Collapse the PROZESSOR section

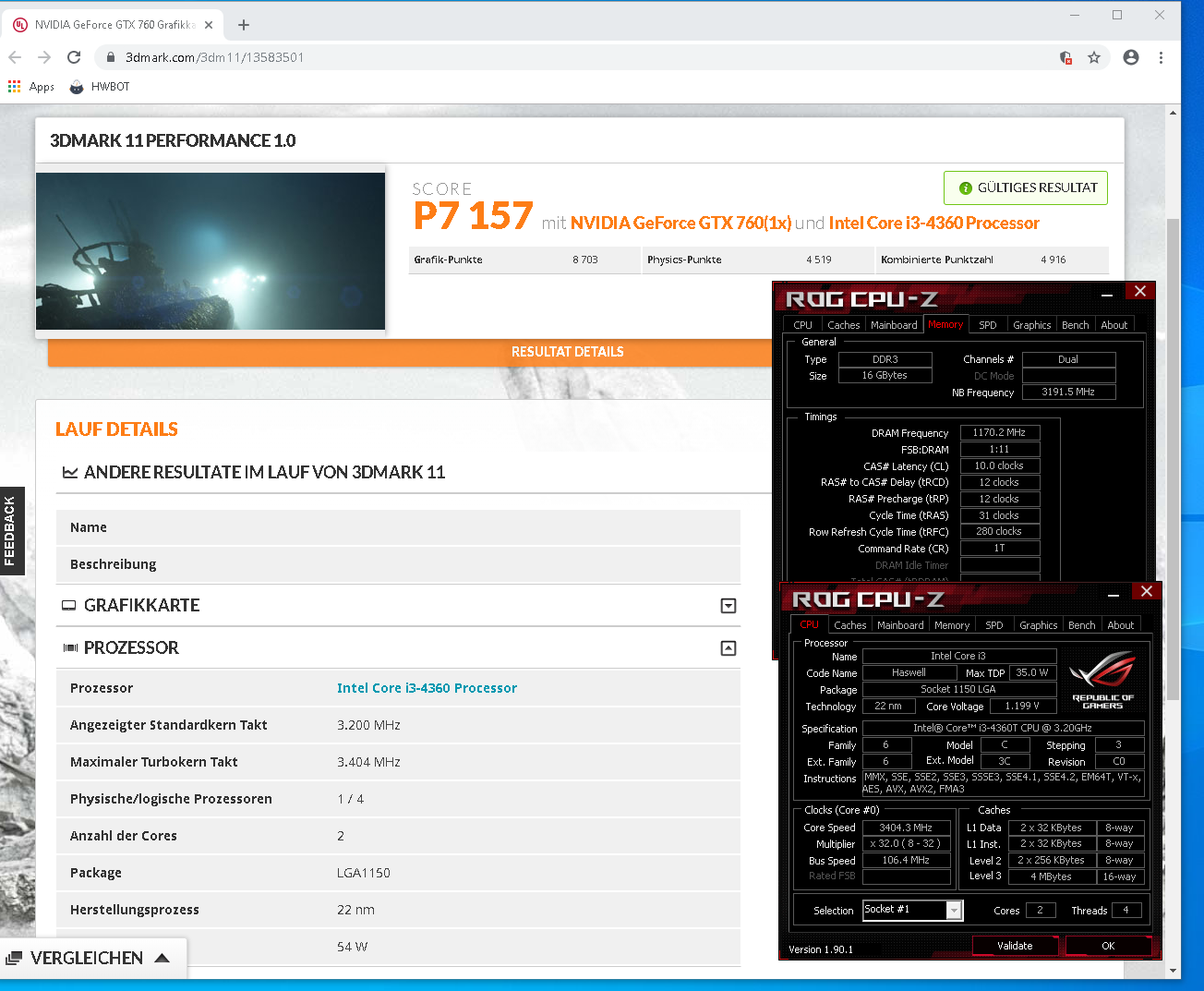pos(728,648)
